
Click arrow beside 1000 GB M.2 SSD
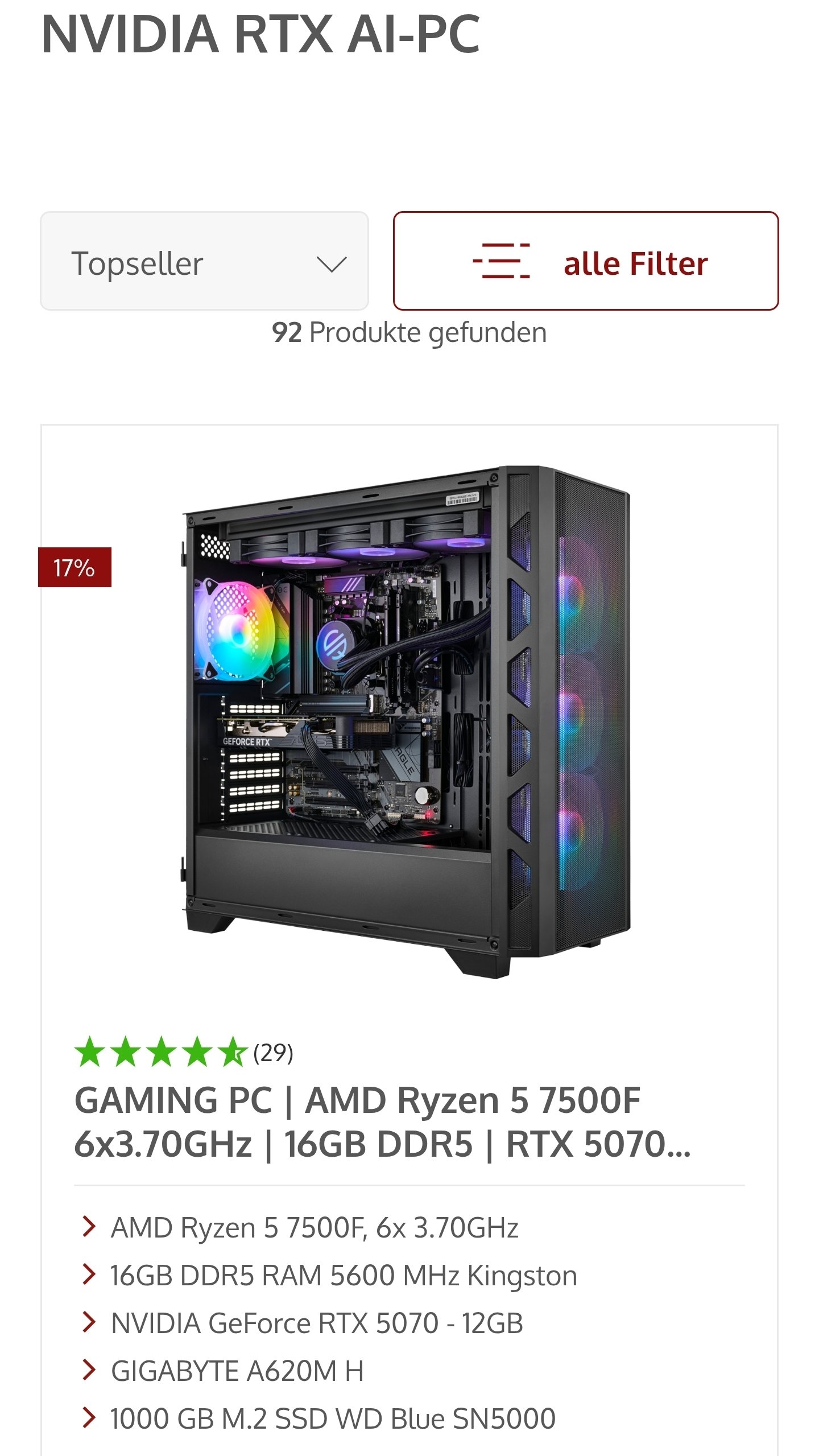(88, 1418)
